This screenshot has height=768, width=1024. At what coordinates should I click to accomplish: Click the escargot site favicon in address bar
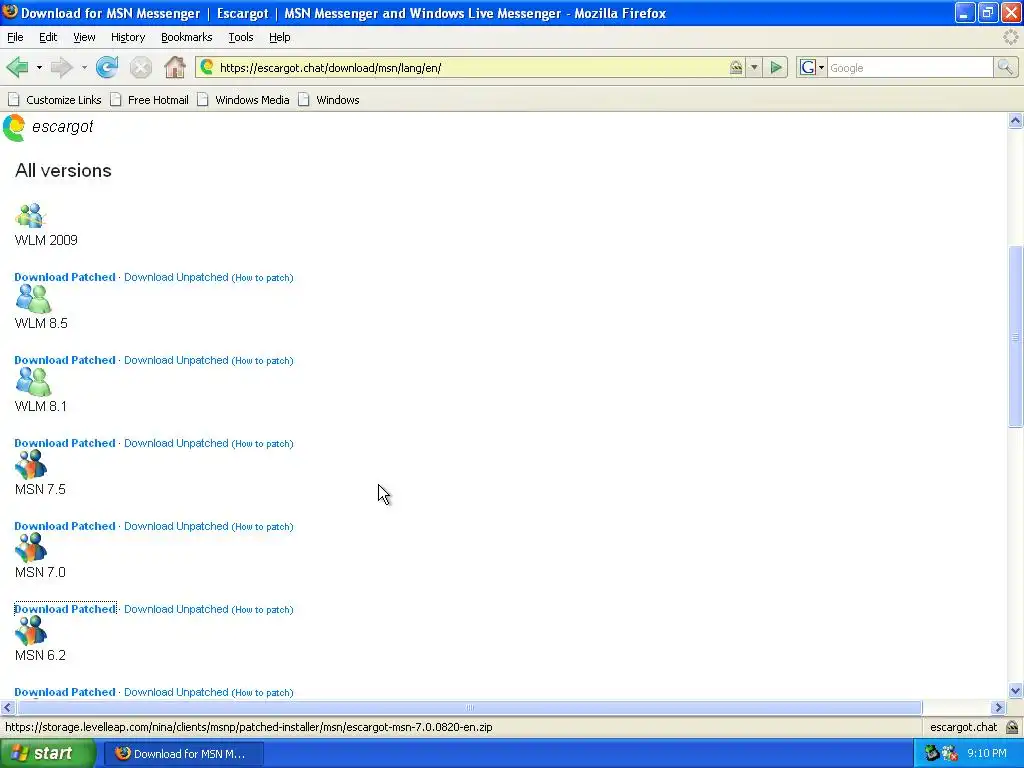pyautogui.click(x=207, y=67)
